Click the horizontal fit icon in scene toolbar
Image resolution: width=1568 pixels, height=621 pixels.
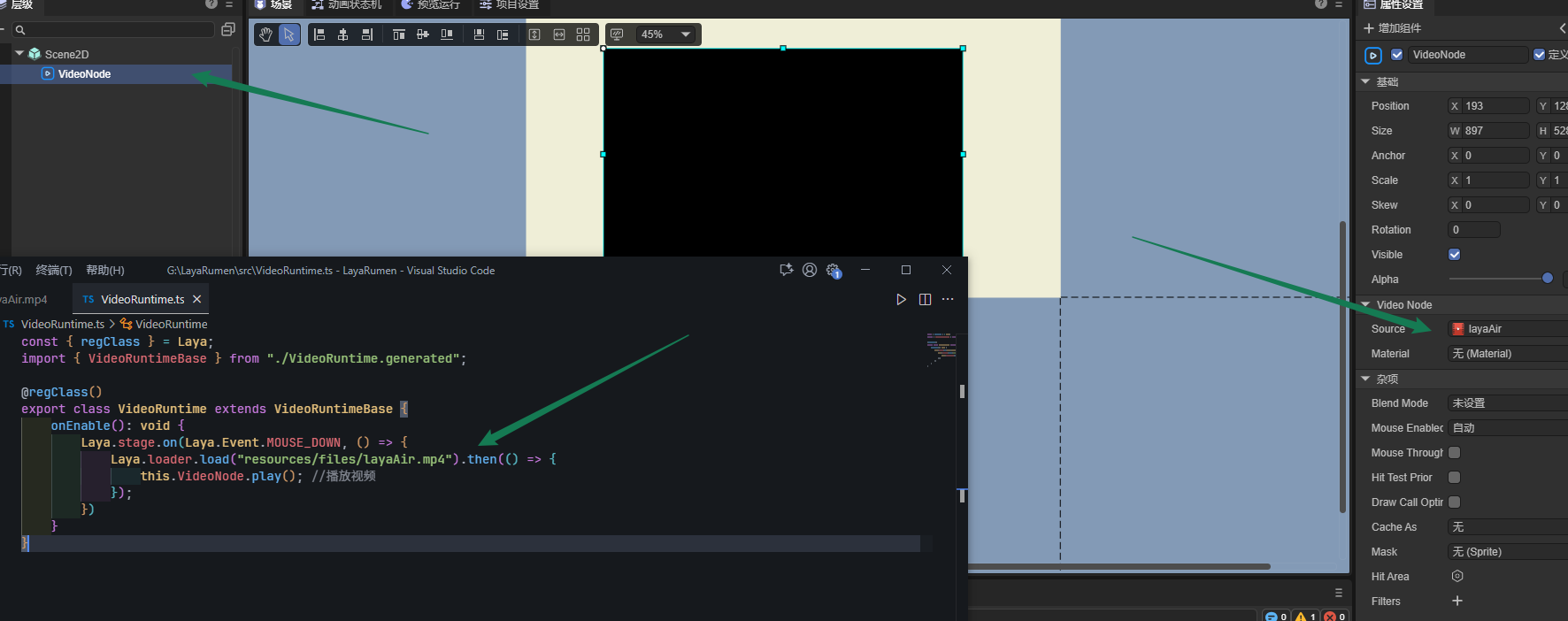[559, 34]
